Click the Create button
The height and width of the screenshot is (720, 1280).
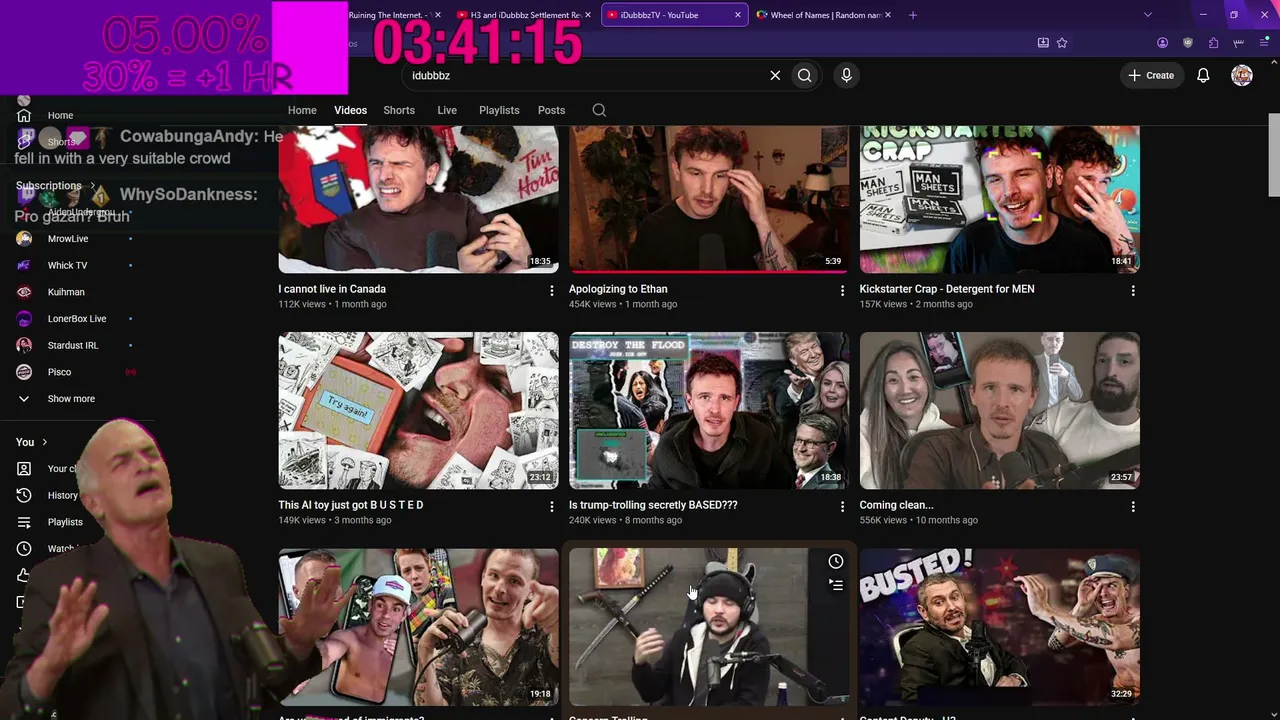pyautogui.click(x=1151, y=75)
